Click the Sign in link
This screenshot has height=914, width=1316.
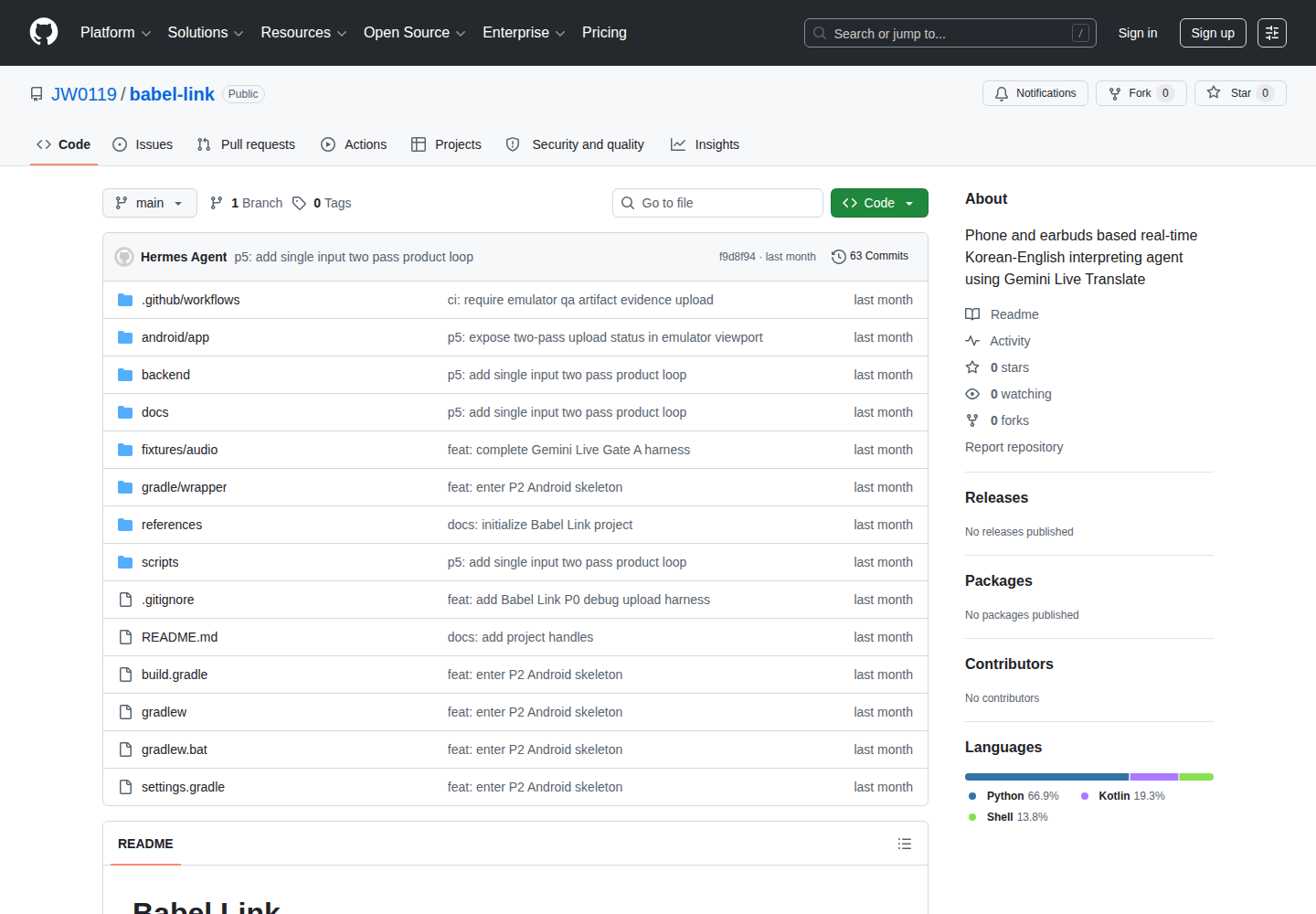coord(1138,33)
